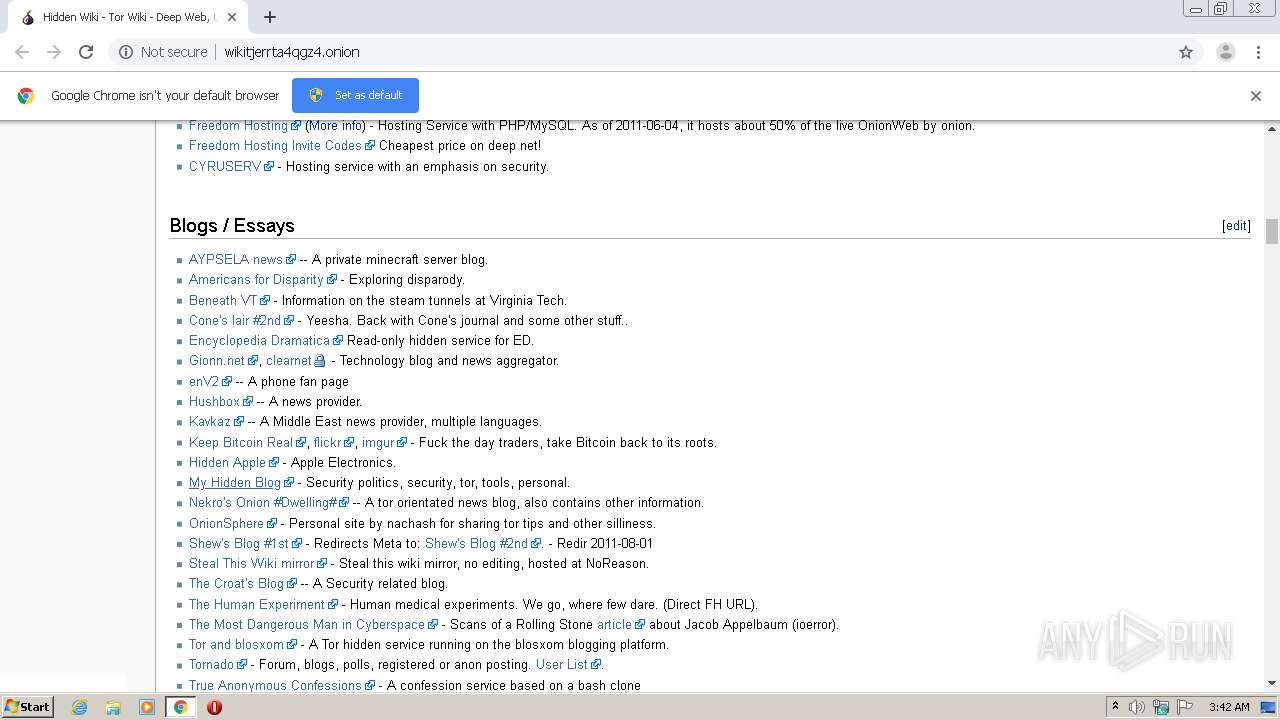Open a new tab with plus button
1280x720 pixels.
point(270,17)
